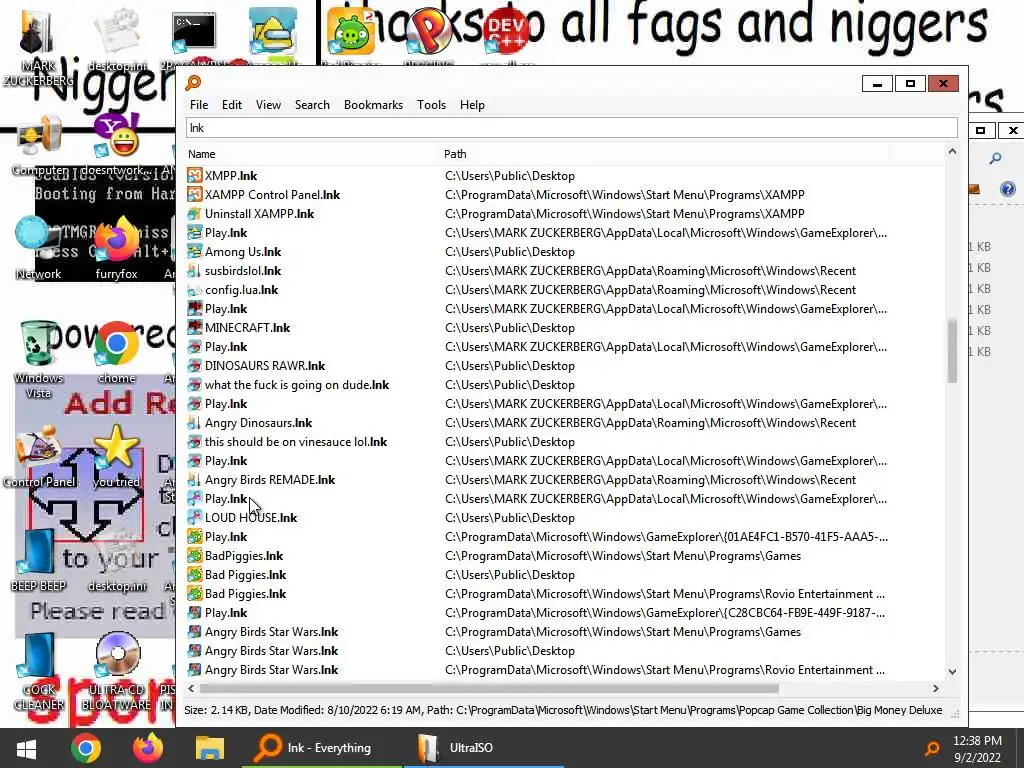The width and height of the screenshot is (1024, 768).
Task: Select the XMPP.lnk file icon
Action: click(194, 176)
